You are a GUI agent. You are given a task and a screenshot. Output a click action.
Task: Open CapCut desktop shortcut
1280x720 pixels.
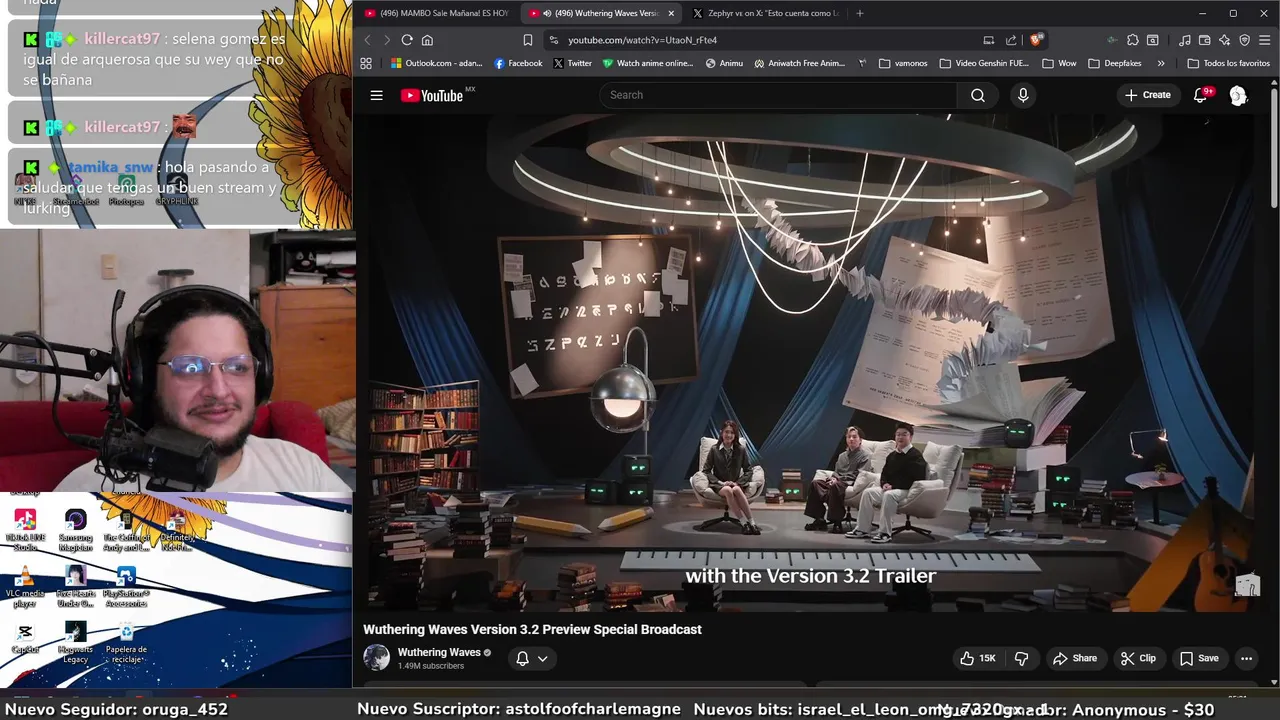(25, 638)
